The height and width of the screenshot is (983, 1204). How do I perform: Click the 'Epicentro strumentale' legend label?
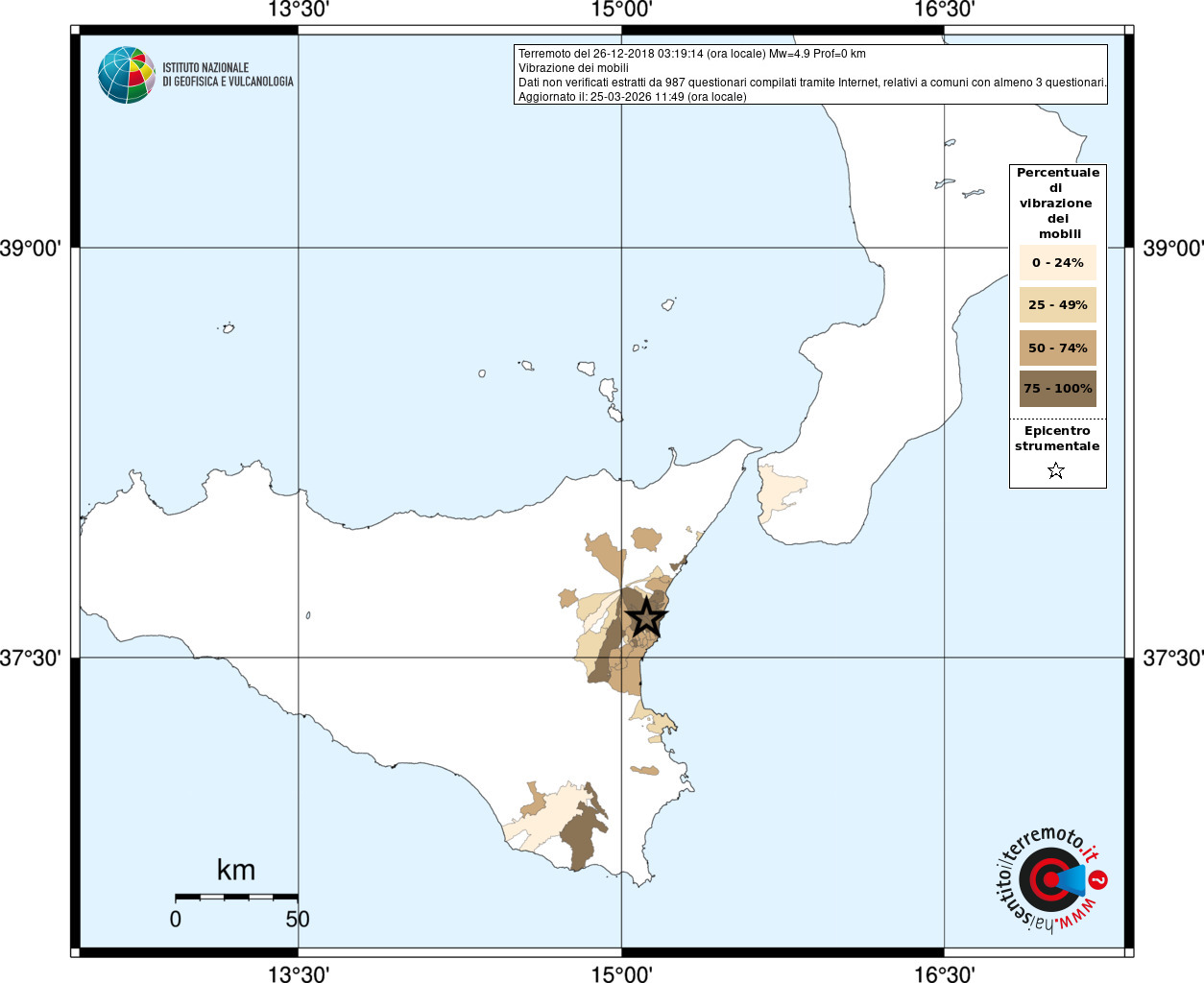1057,439
